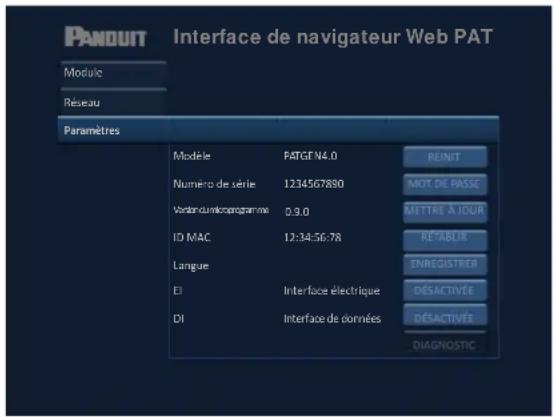Click the REINIT button
Viewport: 554px width, 417px height.
pos(445,157)
